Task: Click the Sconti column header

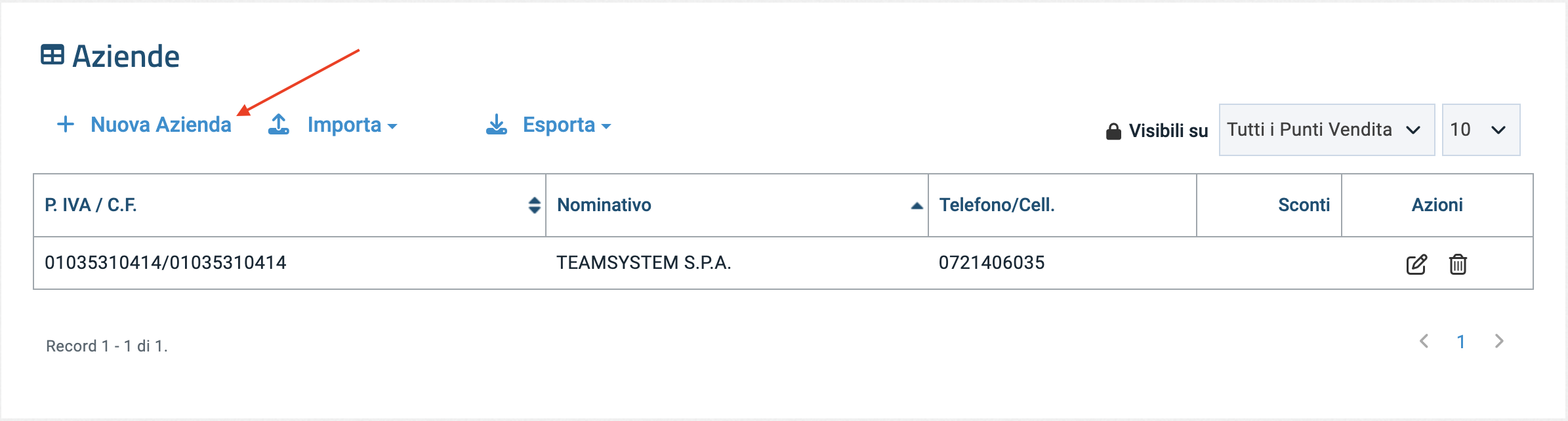Action: pyautogui.click(x=1304, y=205)
